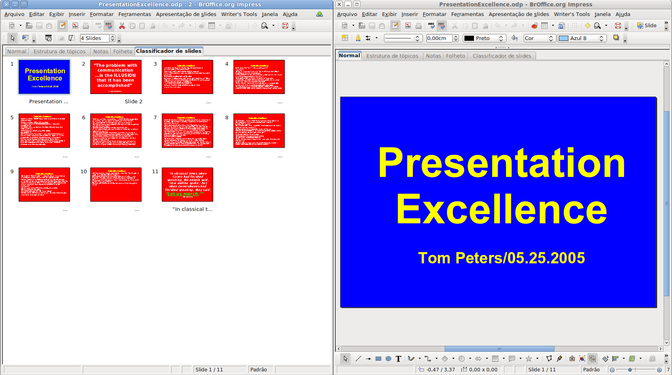The image size is (672, 375).
Task: Toggle AutoSpellcheck in left window toolbar
Action: click(109, 26)
